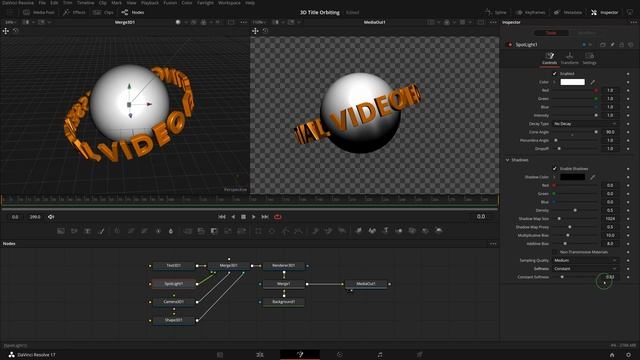640x360 pixels.
Task: Open the Fusion menu
Action: [x=170, y=2]
